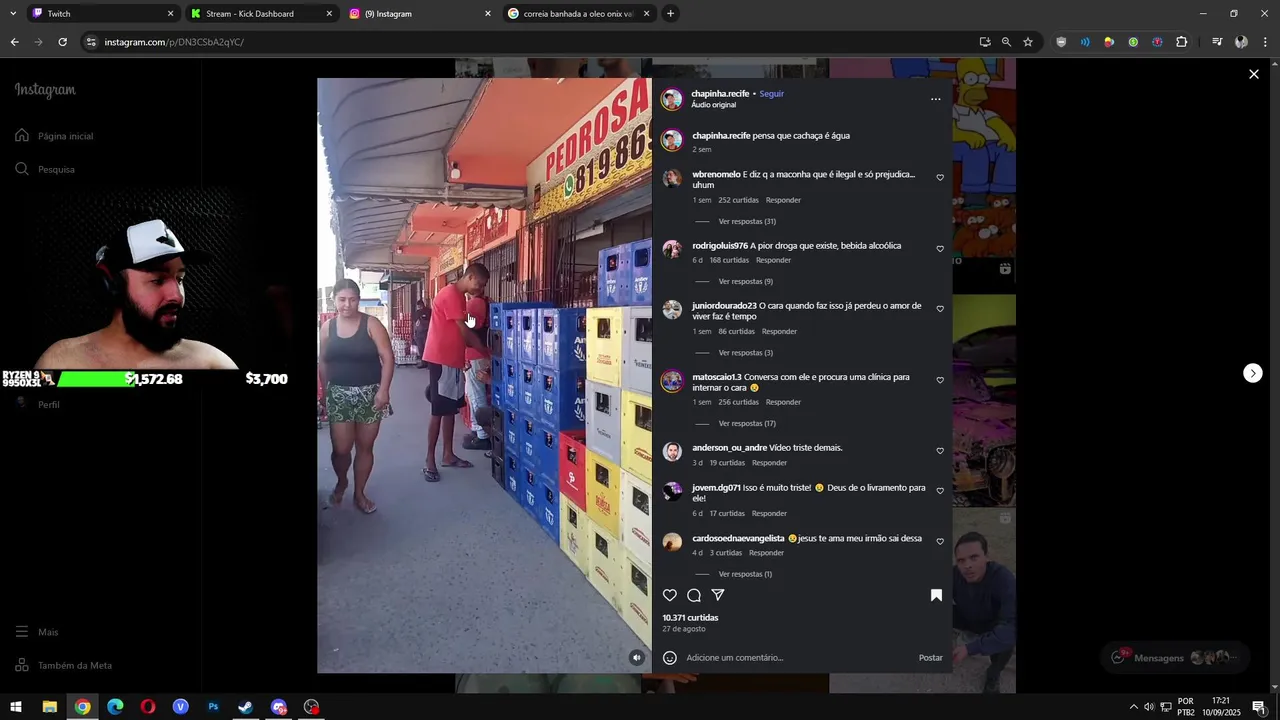Screen dimensions: 1280x720
Task: Open Chrome's three-dot menu
Action: click(x=1266, y=42)
